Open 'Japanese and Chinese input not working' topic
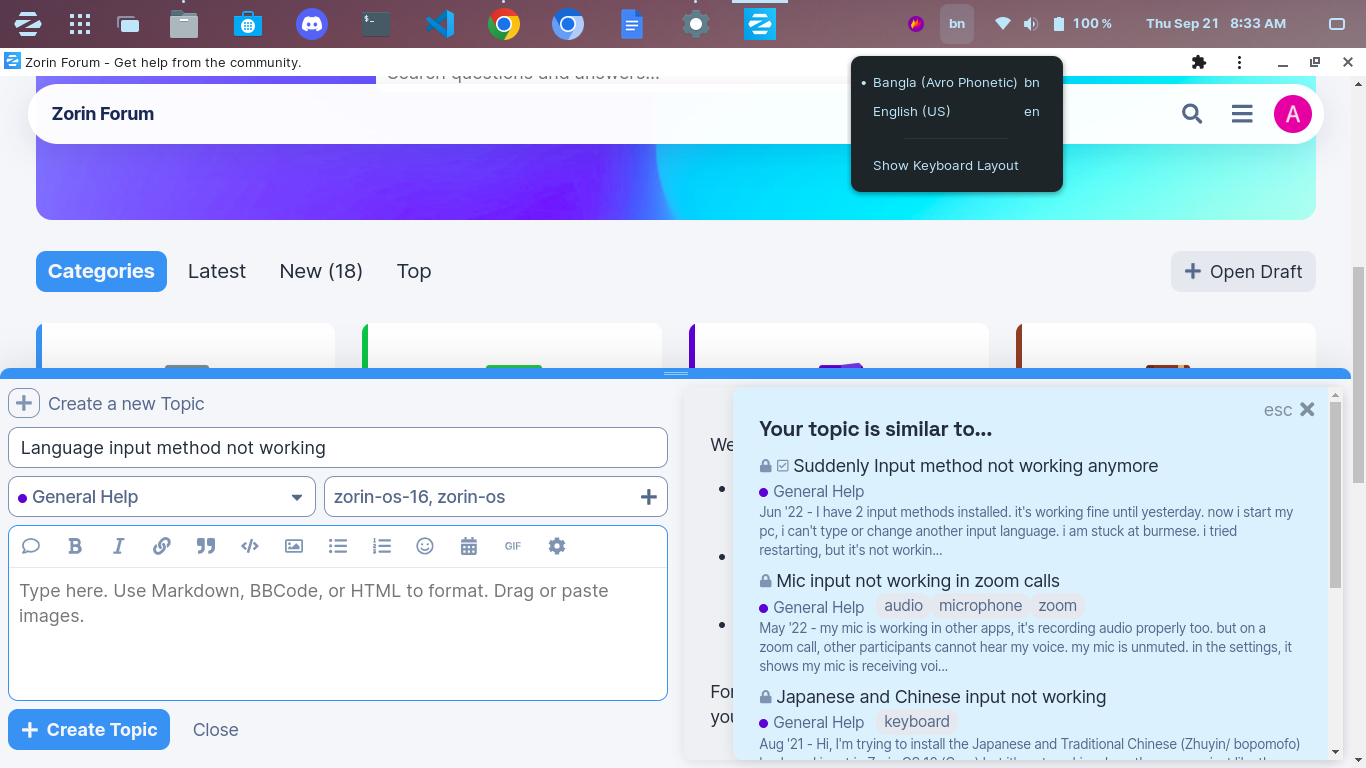This screenshot has width=1366, height=768. pyautogui.click(x=941, y=697)
